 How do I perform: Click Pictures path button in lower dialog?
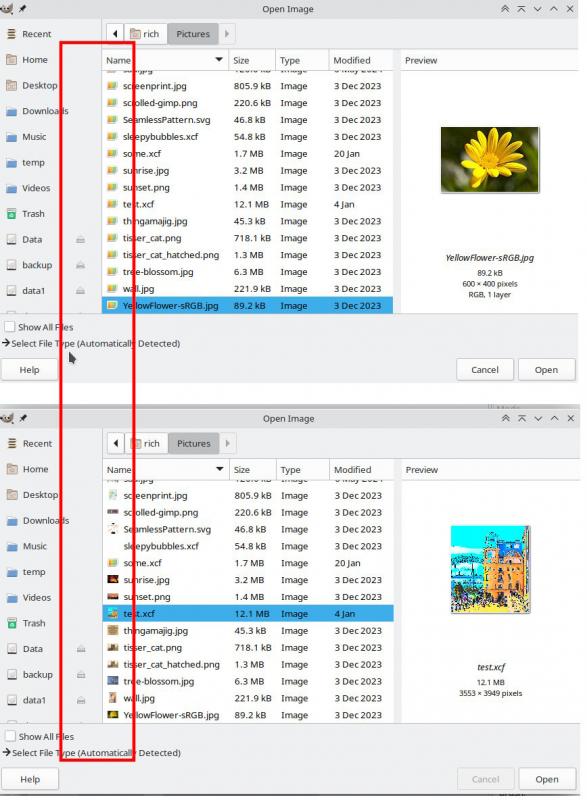point(193,443)
